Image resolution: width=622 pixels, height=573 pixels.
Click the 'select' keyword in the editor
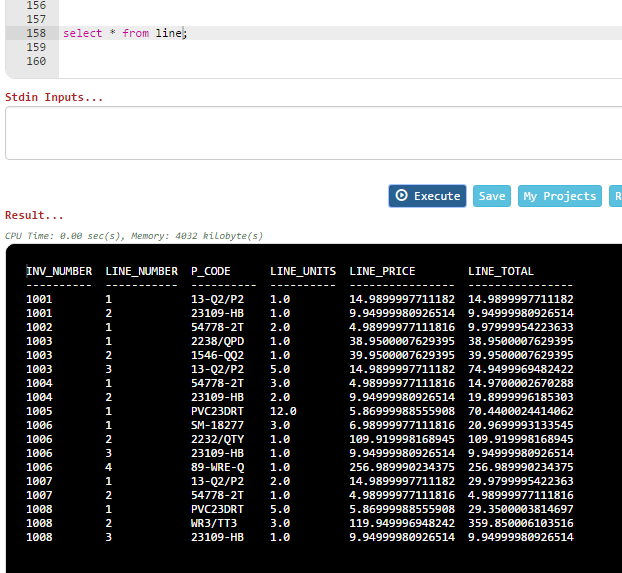83,33
